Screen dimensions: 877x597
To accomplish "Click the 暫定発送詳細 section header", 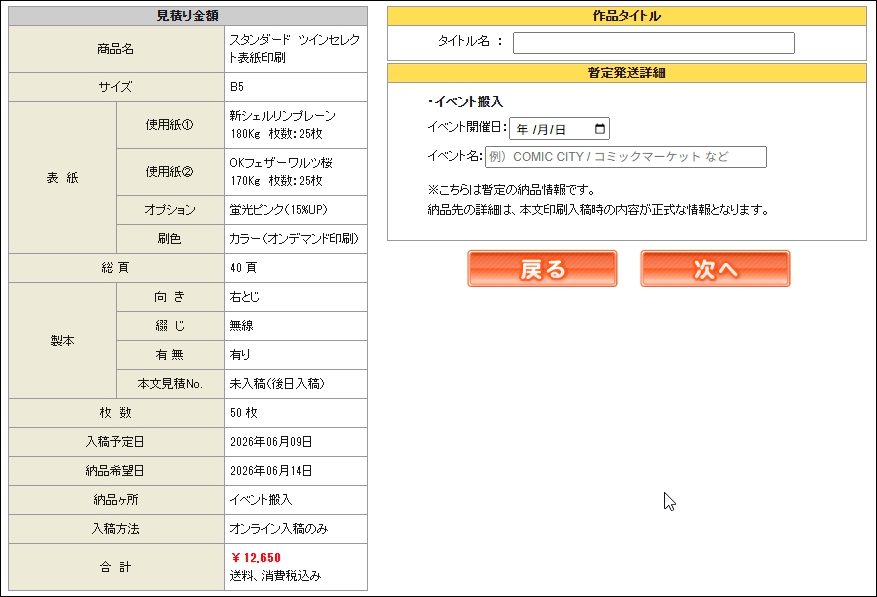I will [x=626, y=73].
